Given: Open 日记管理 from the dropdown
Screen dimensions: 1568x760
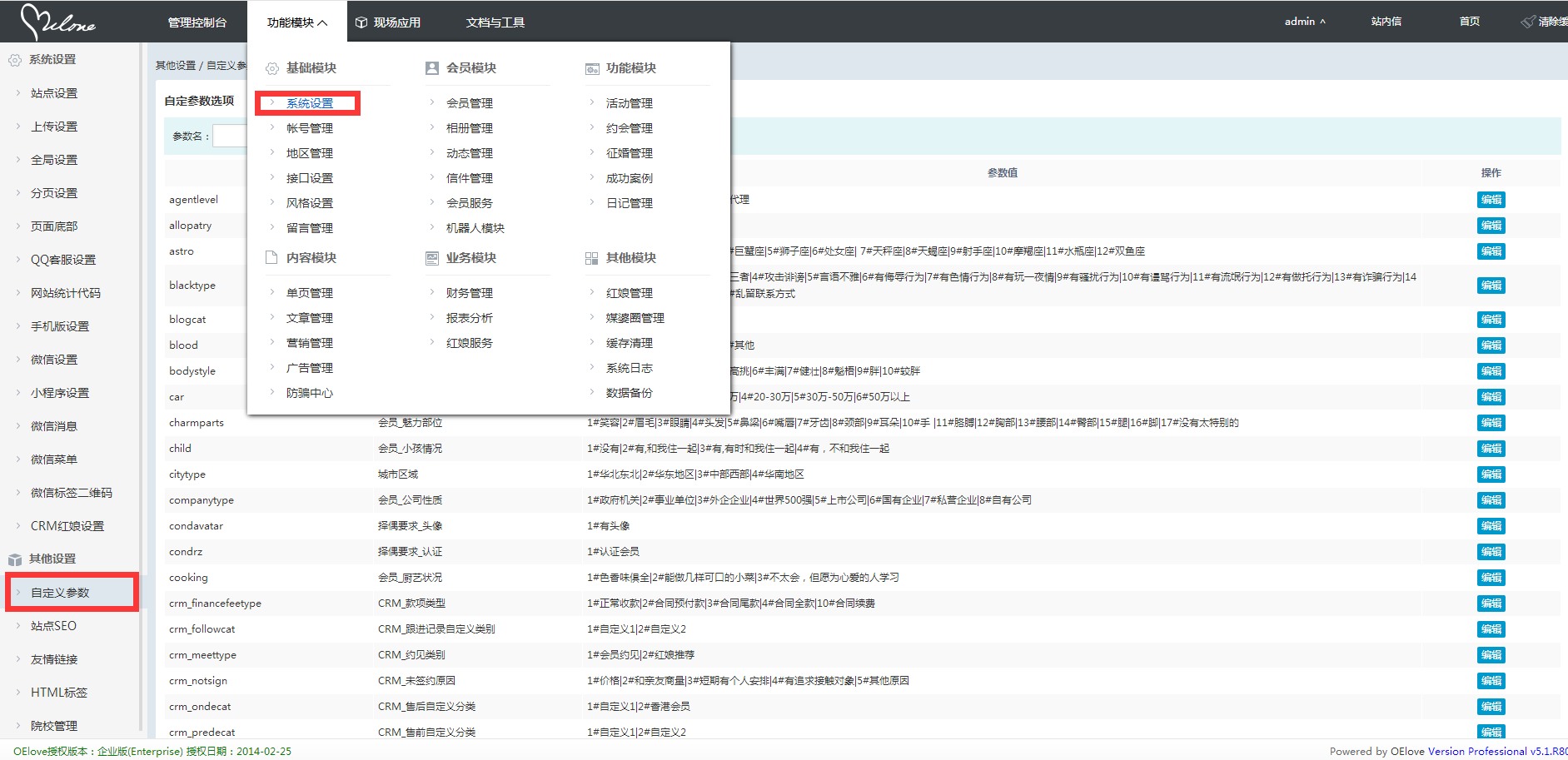Looking at the screenshot, I should (630, 203).
